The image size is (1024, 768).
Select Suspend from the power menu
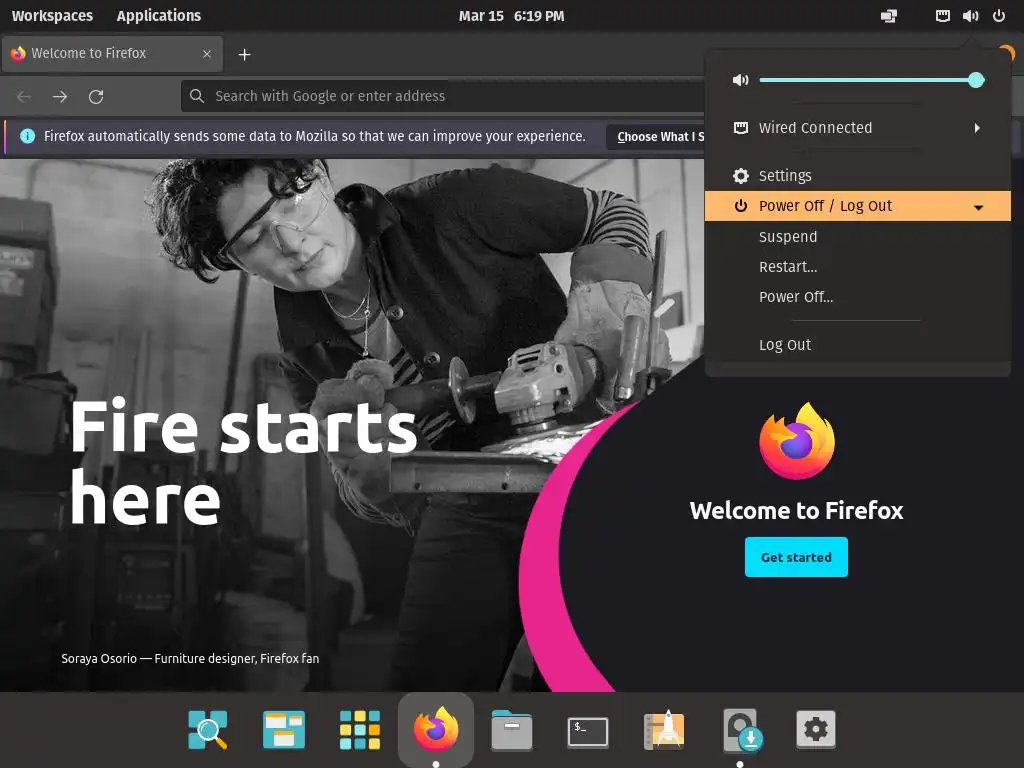[x=857, y=236]
